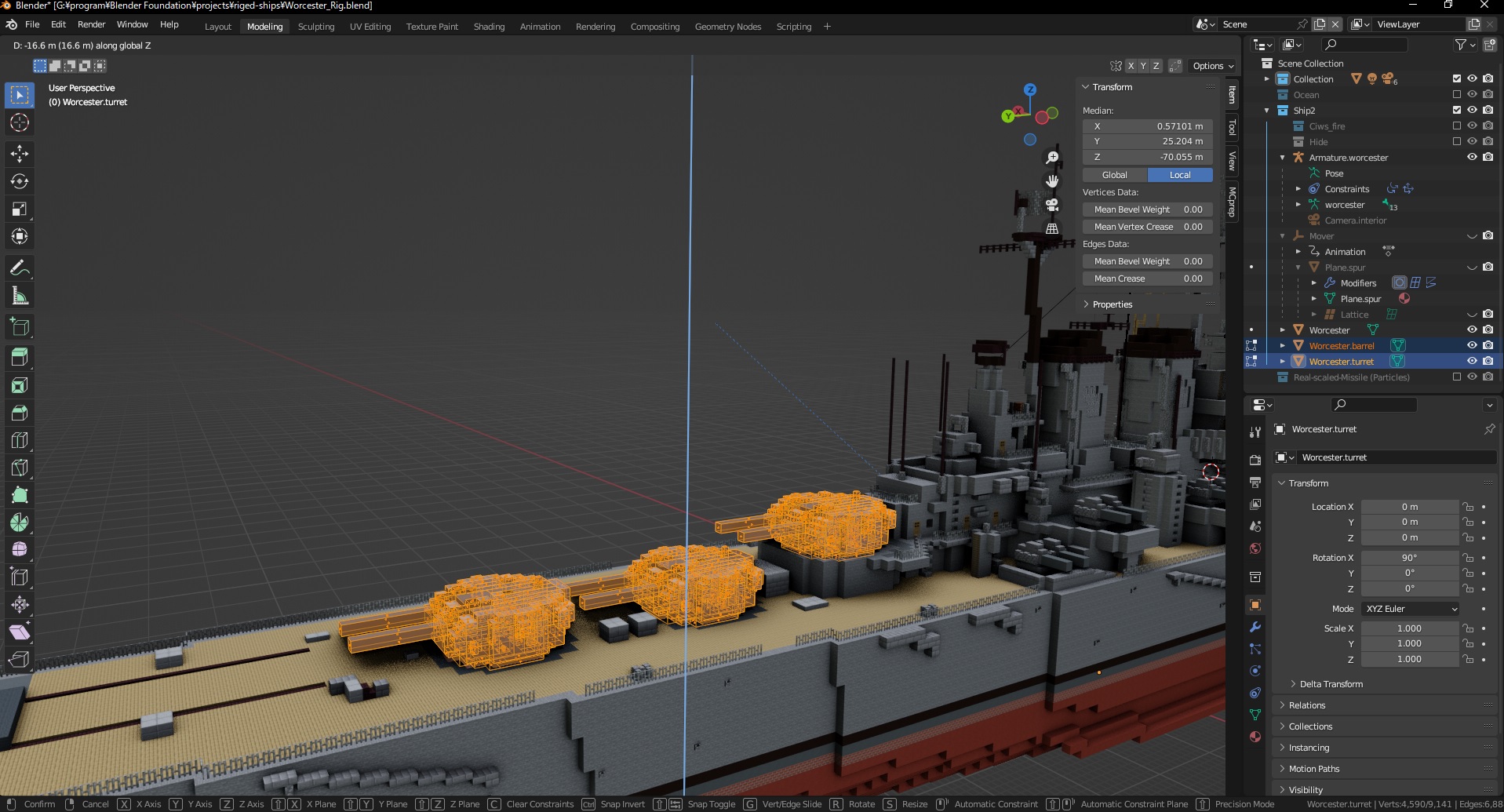
Task: Open the Material properties tab
Action: click(1255, 737)
